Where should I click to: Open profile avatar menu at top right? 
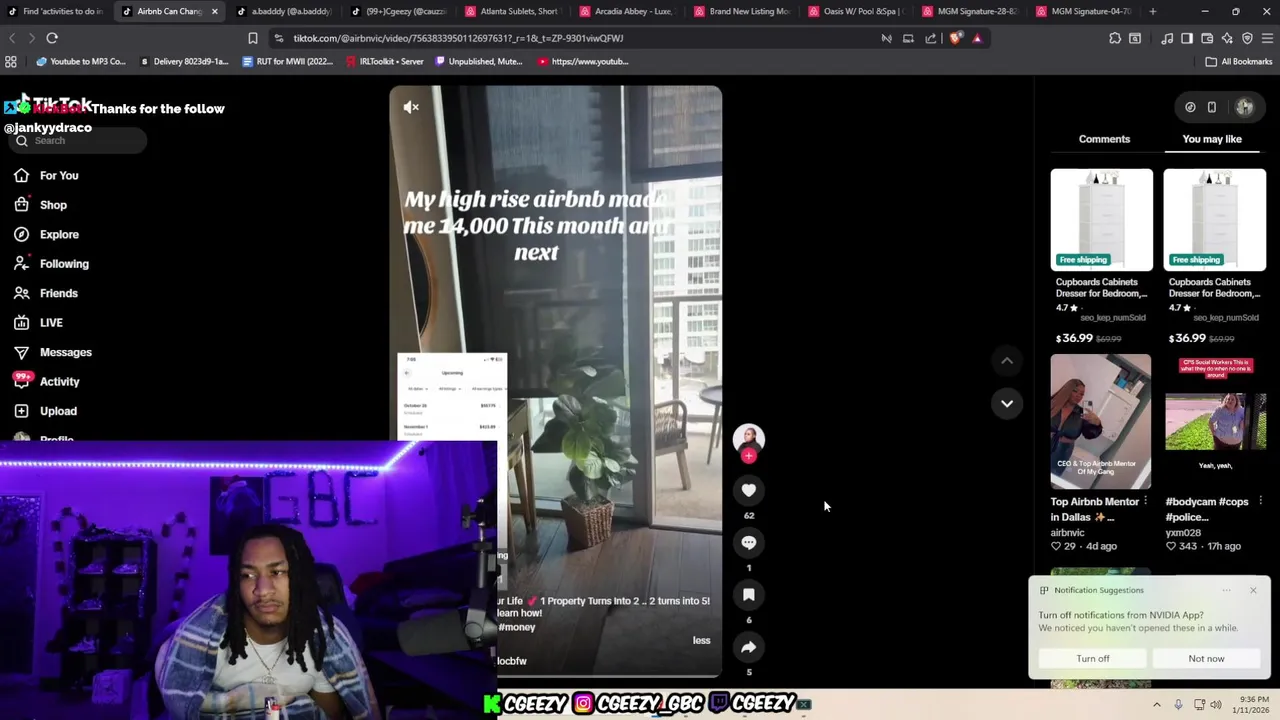coord(1245,107)
